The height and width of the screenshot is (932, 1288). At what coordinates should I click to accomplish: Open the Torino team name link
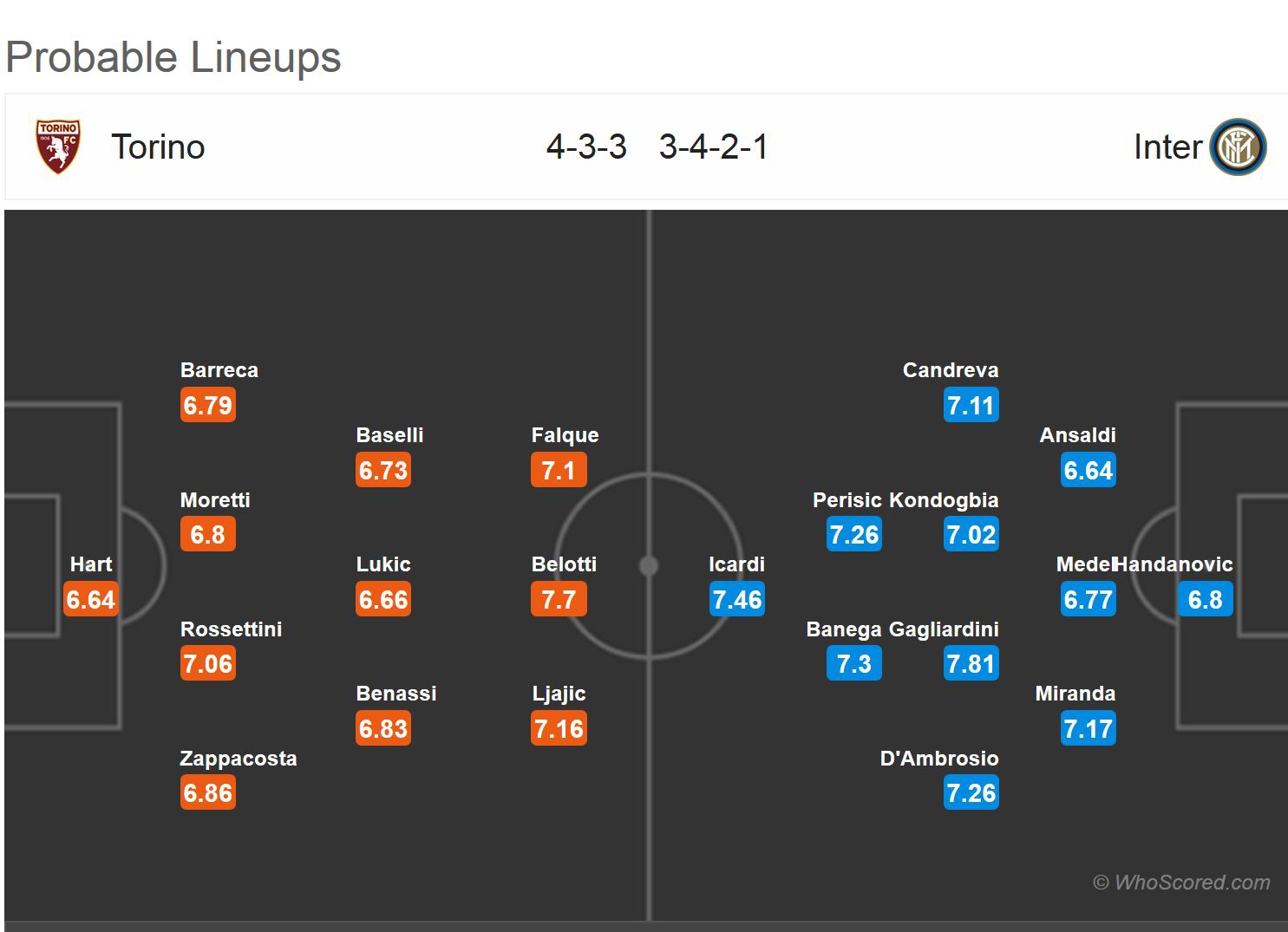tap(158, 147)
